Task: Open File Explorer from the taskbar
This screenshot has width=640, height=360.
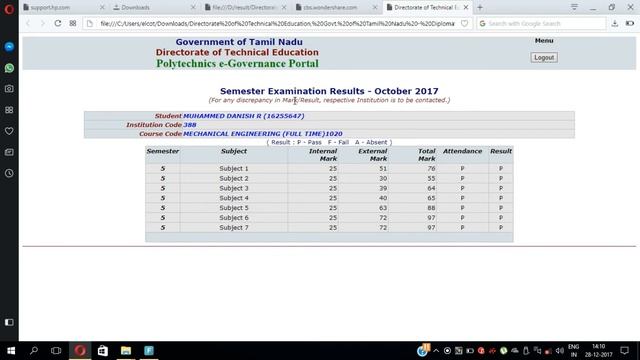Action: pyautogui.click(x=126, y=351)
